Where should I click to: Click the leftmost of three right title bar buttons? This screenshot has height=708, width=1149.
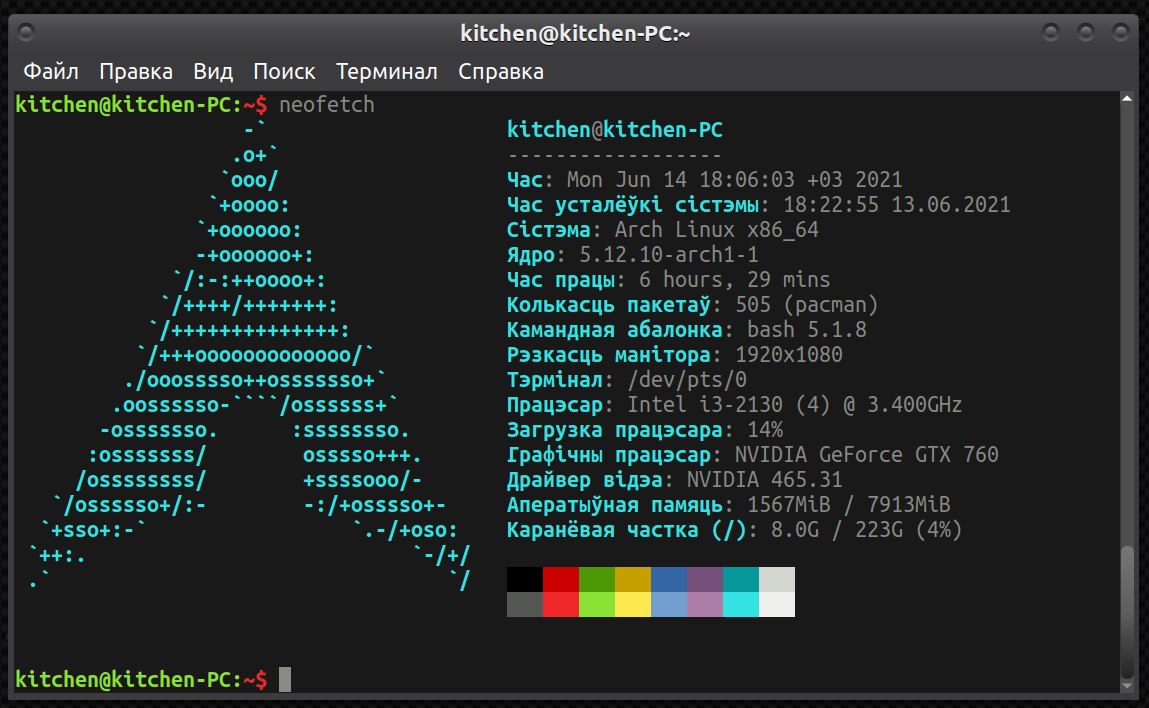pos(1050,32)
